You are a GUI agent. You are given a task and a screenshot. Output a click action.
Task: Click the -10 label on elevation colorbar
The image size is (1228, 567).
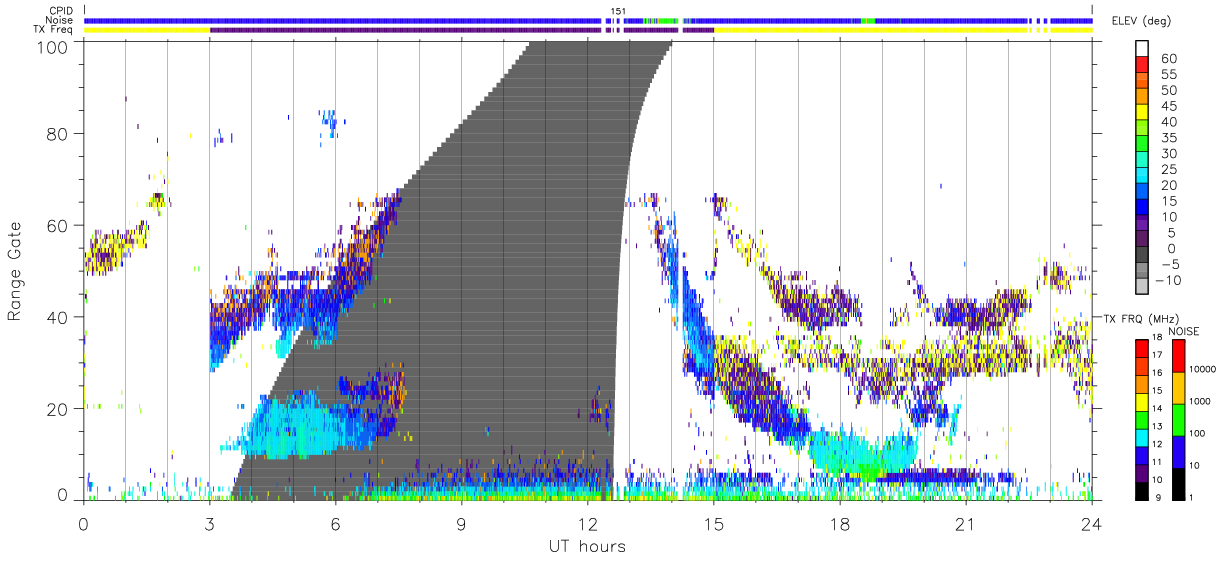(1169, 280)
